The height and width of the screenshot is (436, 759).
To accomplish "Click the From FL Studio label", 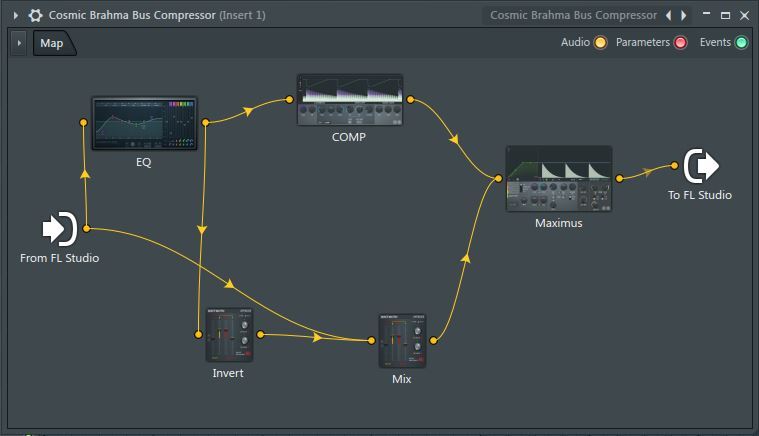I will 60,258.
